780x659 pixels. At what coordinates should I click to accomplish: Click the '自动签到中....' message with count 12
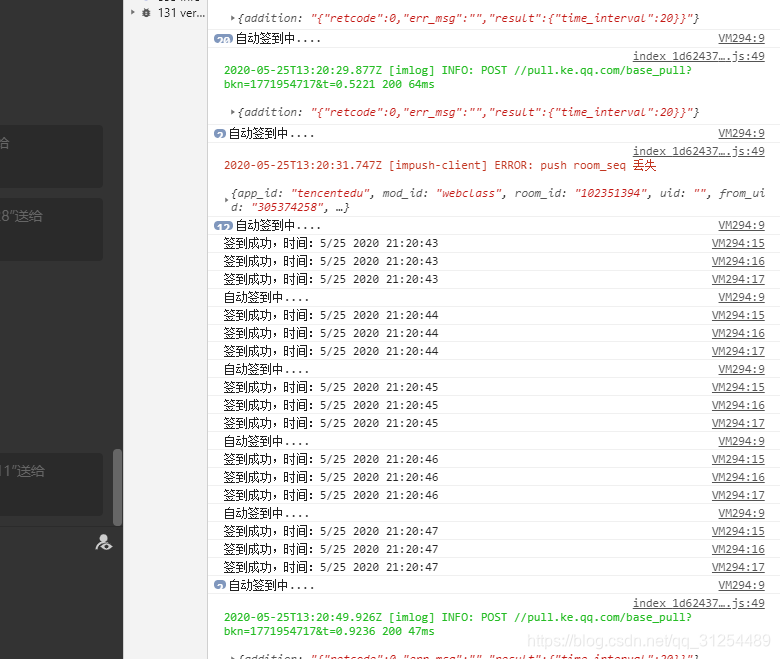click(278, 226)
